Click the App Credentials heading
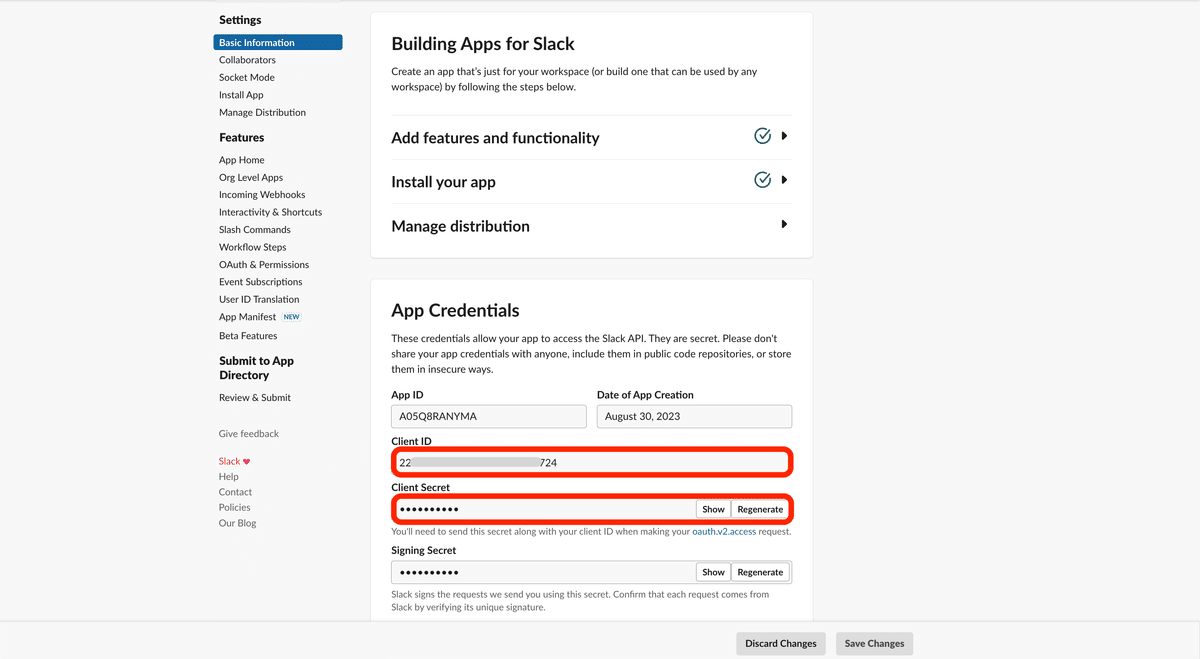The width and height of the screenshot is (1200, 659). [x=455, y=310]
